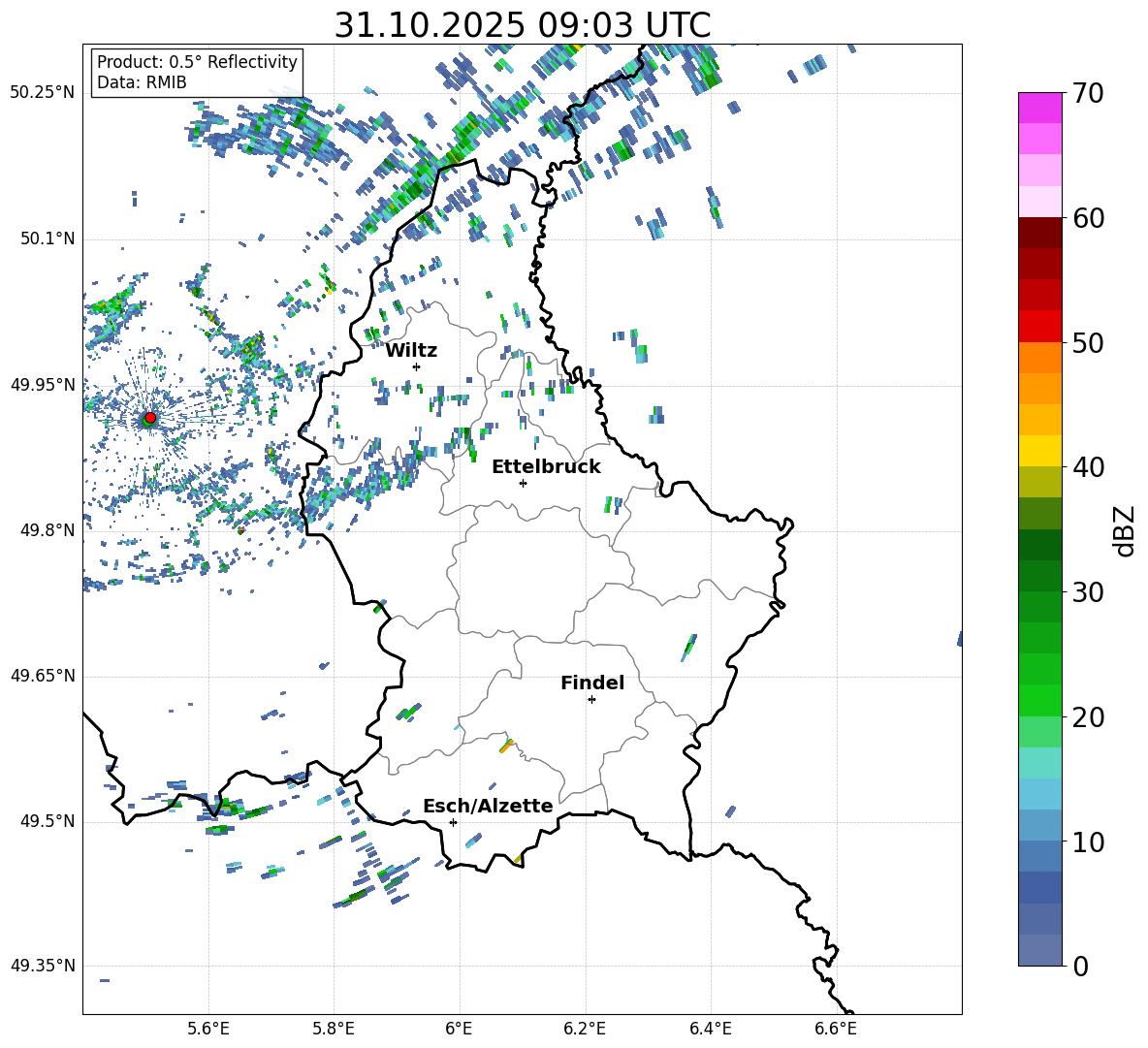1148x1048 pixels.
Task: Click the 70 tick label on colorbar
Action: pyautogui.click(x=1088, y=94)
